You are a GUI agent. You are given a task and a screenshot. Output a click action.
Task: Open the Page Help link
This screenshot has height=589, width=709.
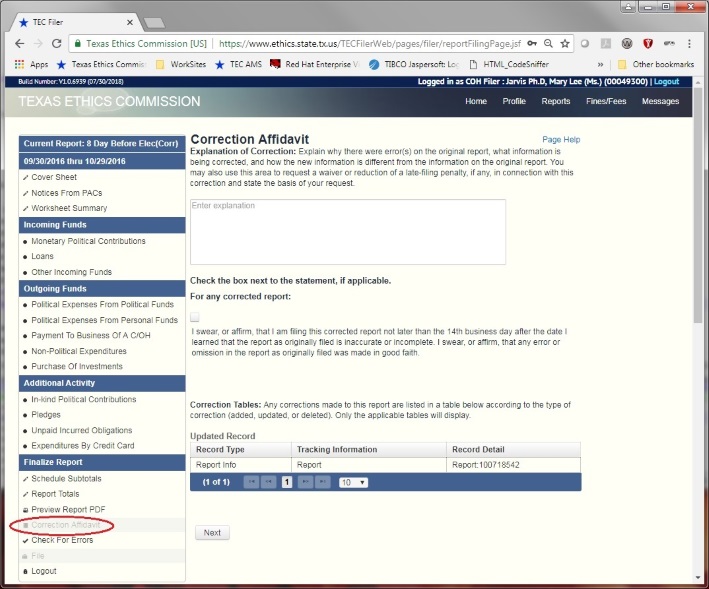click(x=560, y=140)
